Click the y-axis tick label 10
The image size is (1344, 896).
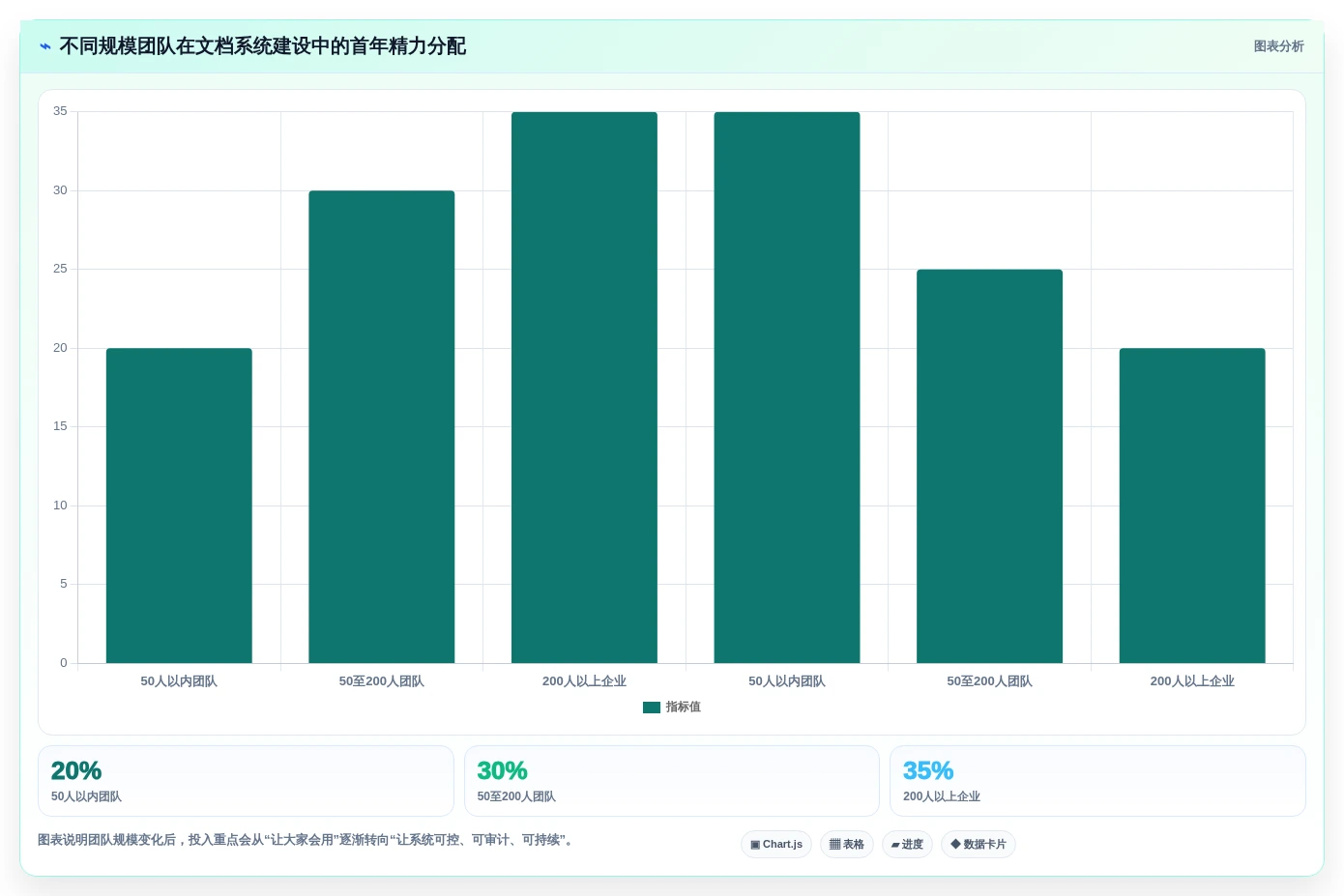(60, 506)
